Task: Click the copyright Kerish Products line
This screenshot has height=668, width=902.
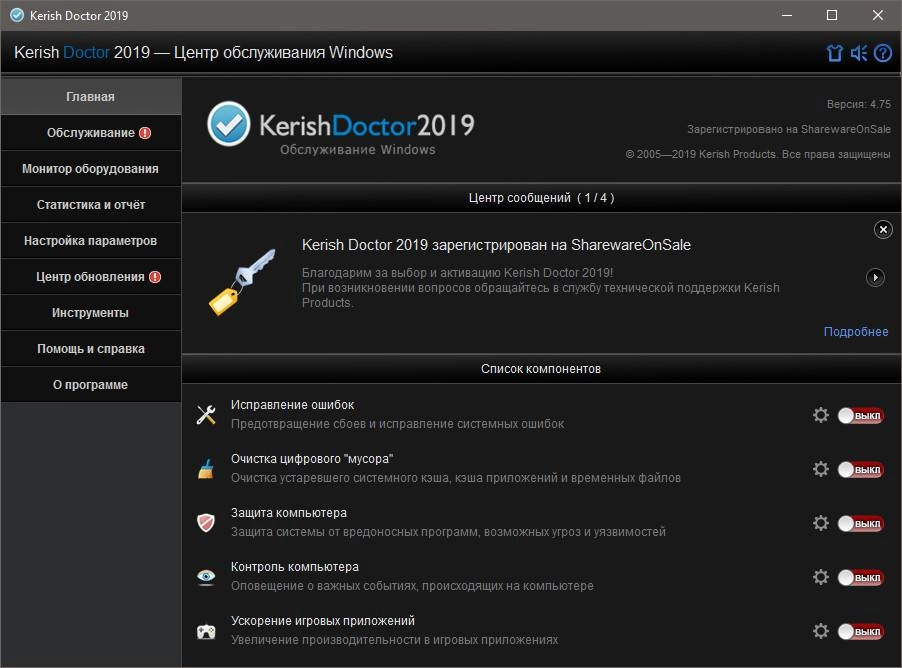Action: tap(758, 154)
